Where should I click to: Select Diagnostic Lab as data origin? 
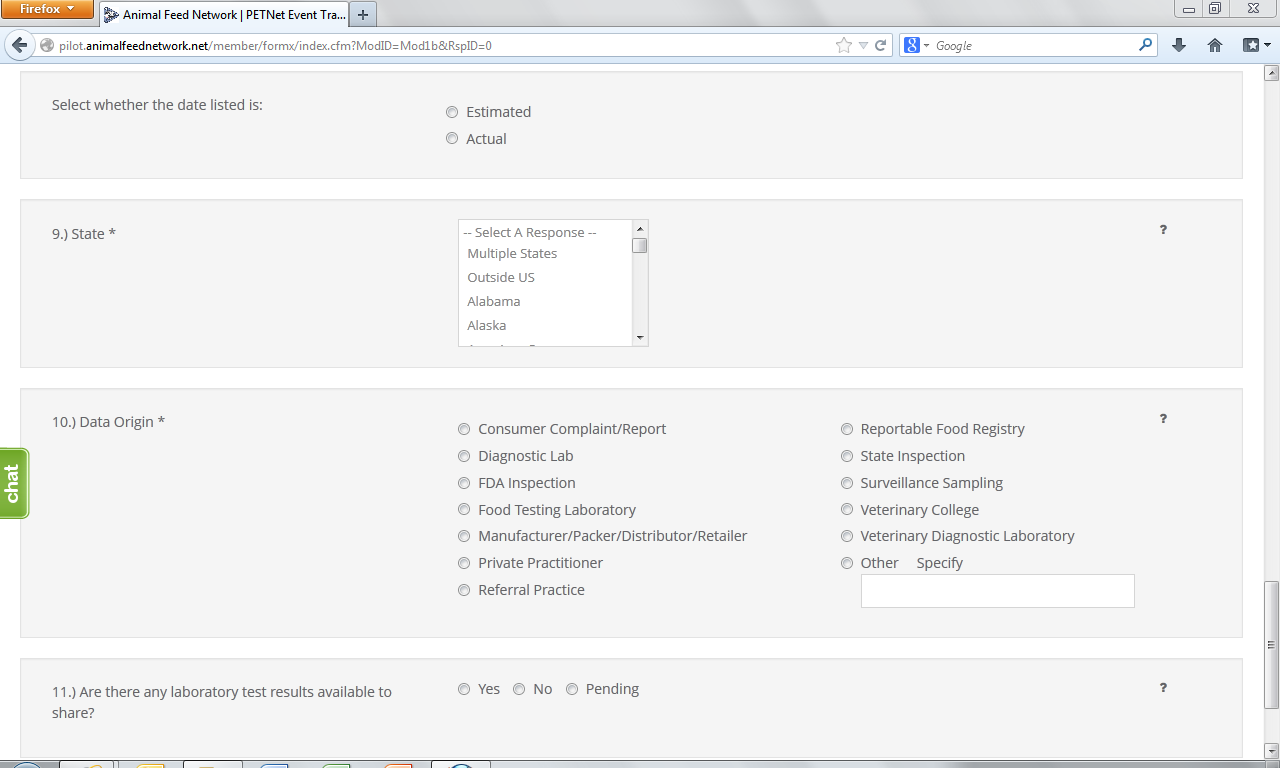(x=464, y=456)
